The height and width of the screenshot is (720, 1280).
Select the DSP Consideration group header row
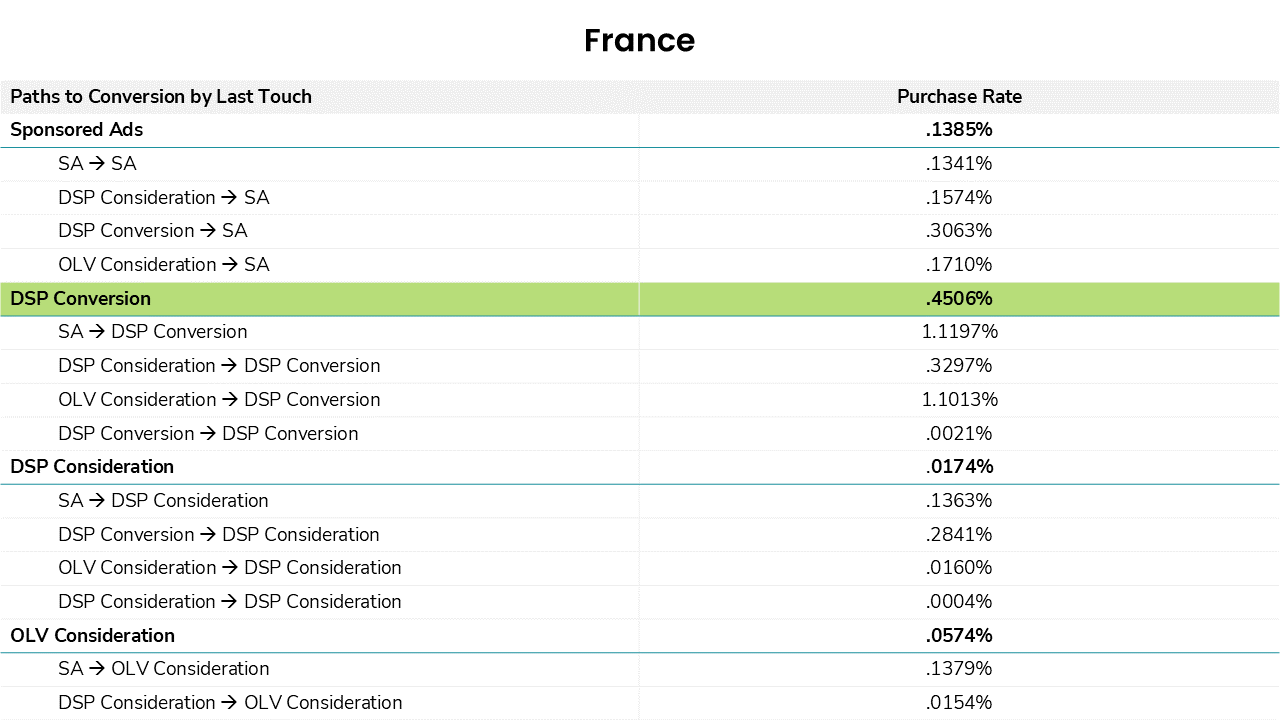coord(640,467)
